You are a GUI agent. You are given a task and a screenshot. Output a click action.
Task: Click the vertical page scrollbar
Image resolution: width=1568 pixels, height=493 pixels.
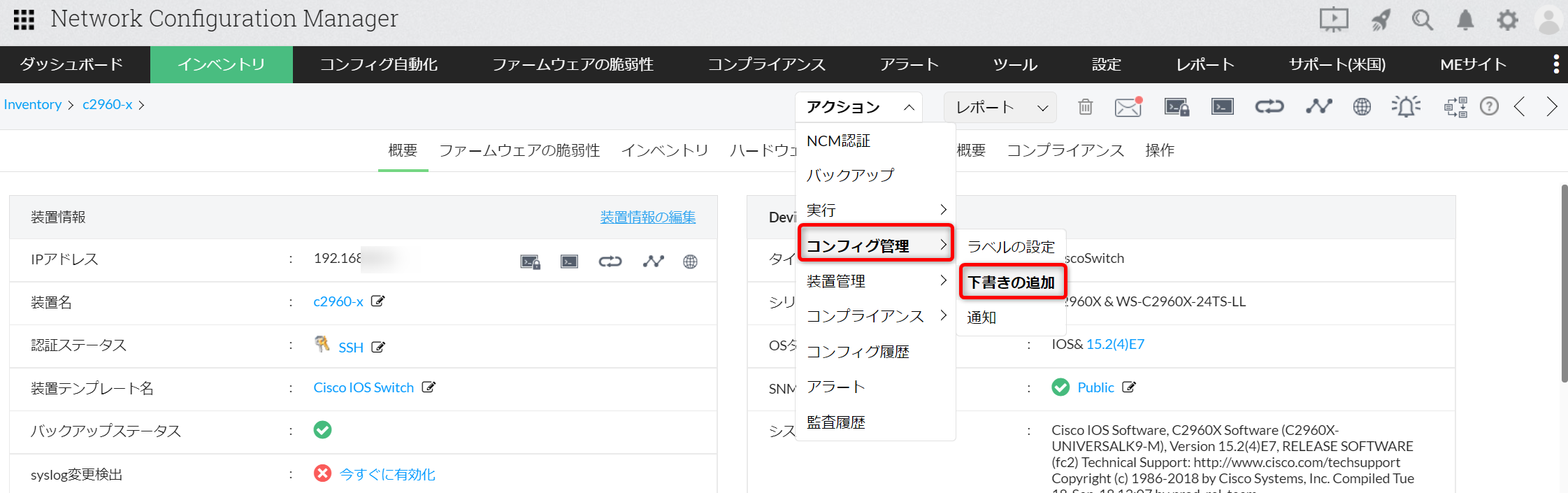(x=1564, y=283)
